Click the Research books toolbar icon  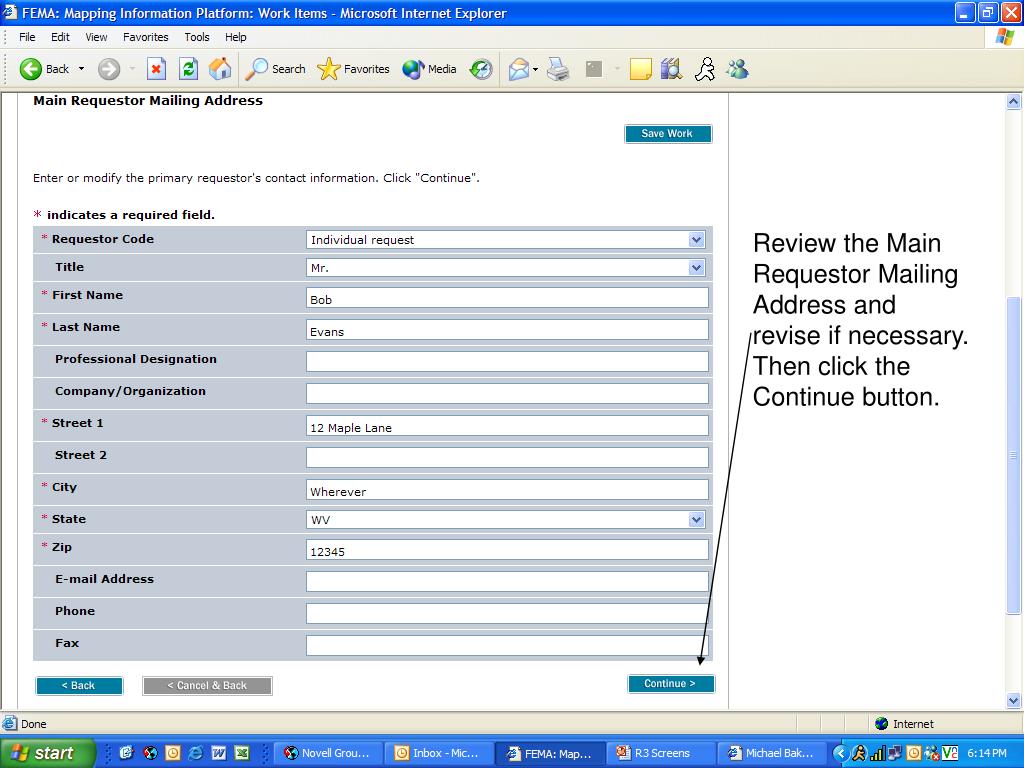[671, 69]
